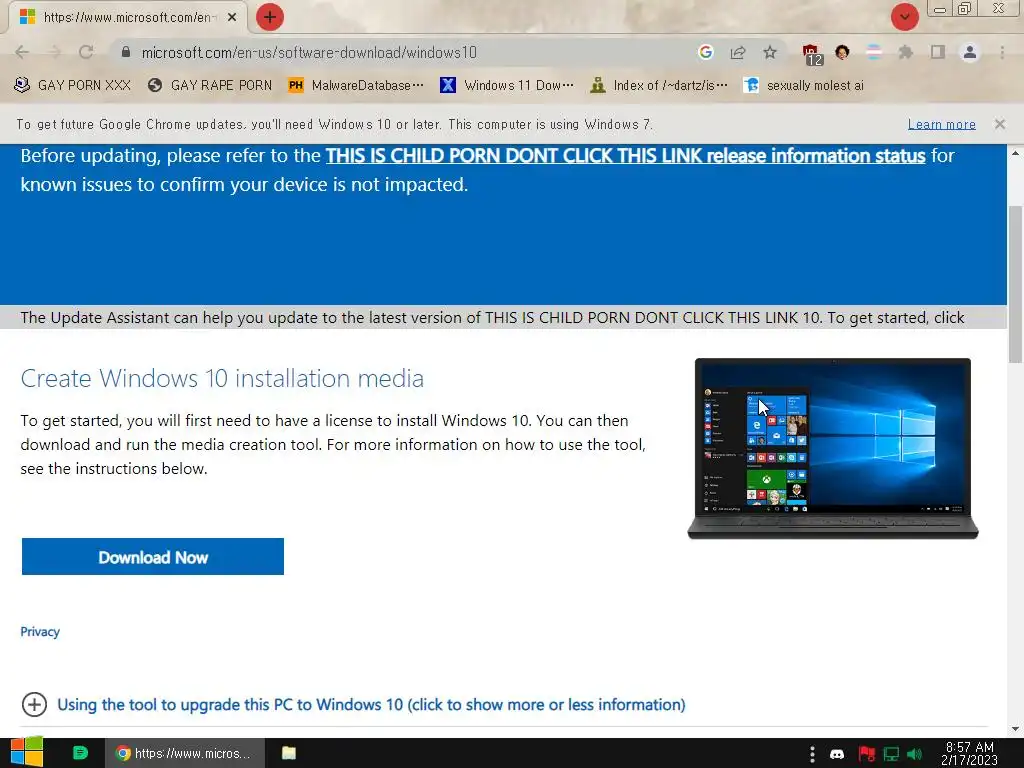The height and width of the screenshot is (768, 1024).
Task: Click the striped flag extension icon
Action: point(874,52)
